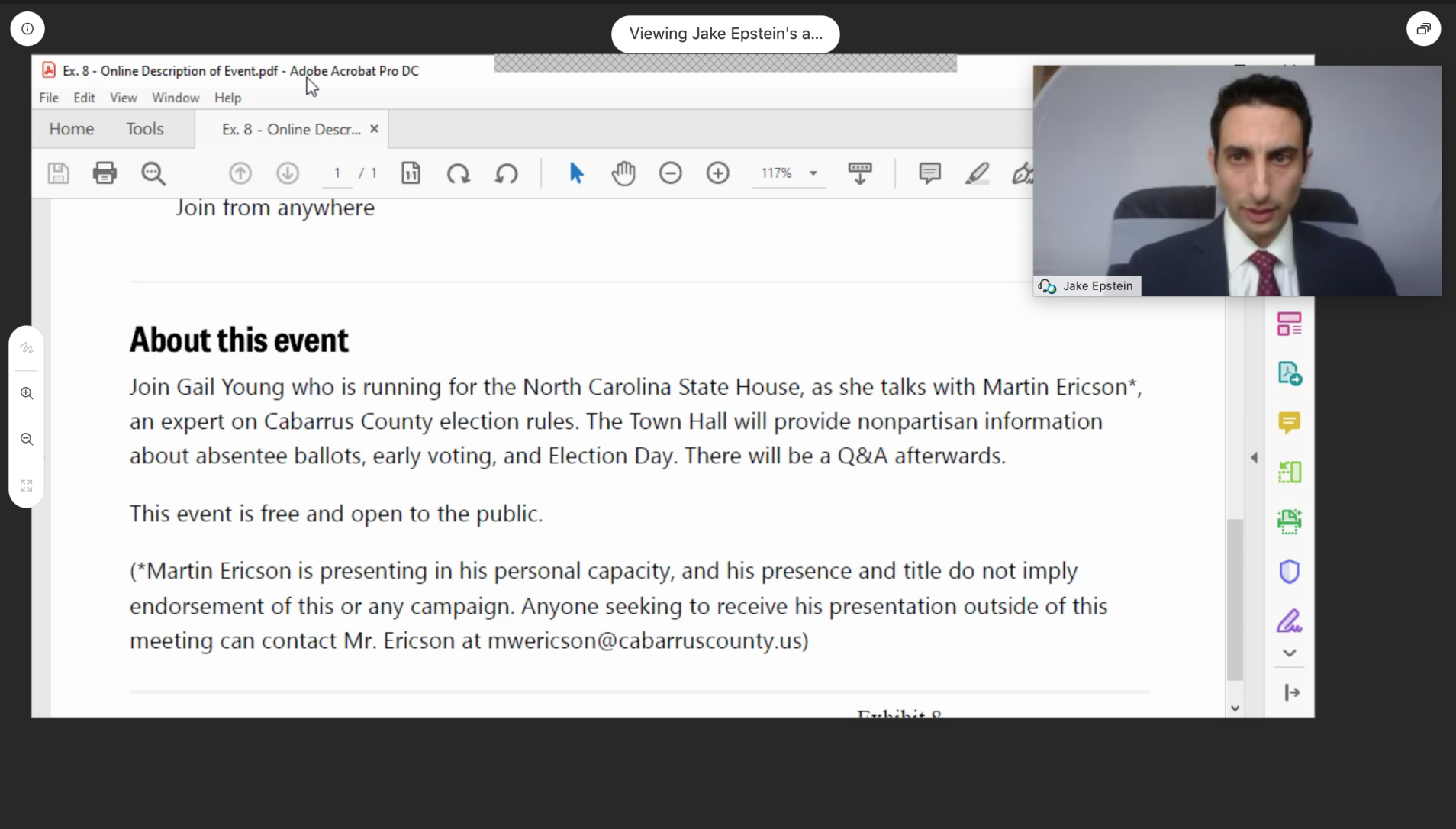Click the annotate scribble icon in viewer controls
This screenshot has width=1456, height=829.
[27, 348]
